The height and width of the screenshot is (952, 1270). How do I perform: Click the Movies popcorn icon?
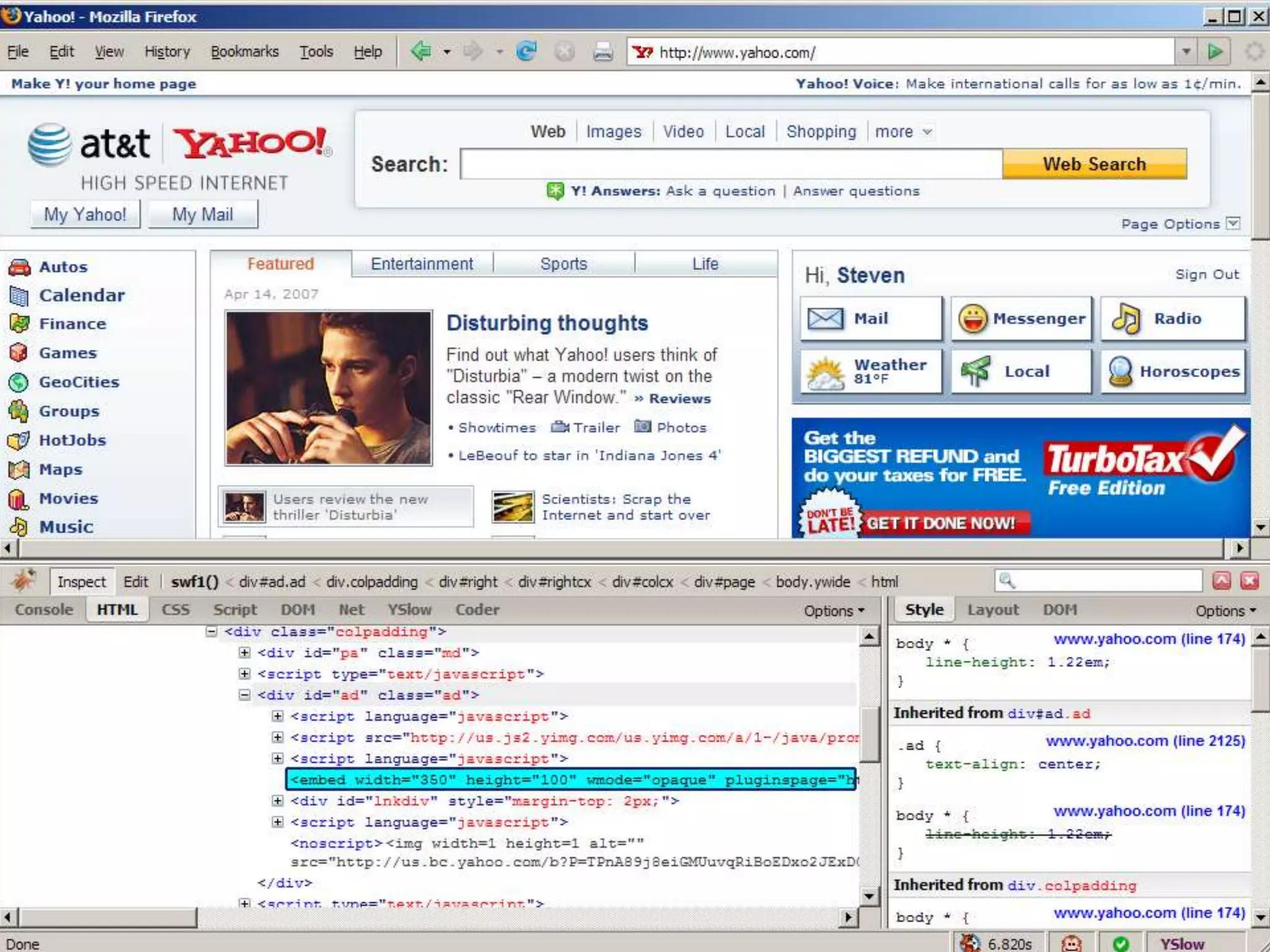tap(19, 499)
